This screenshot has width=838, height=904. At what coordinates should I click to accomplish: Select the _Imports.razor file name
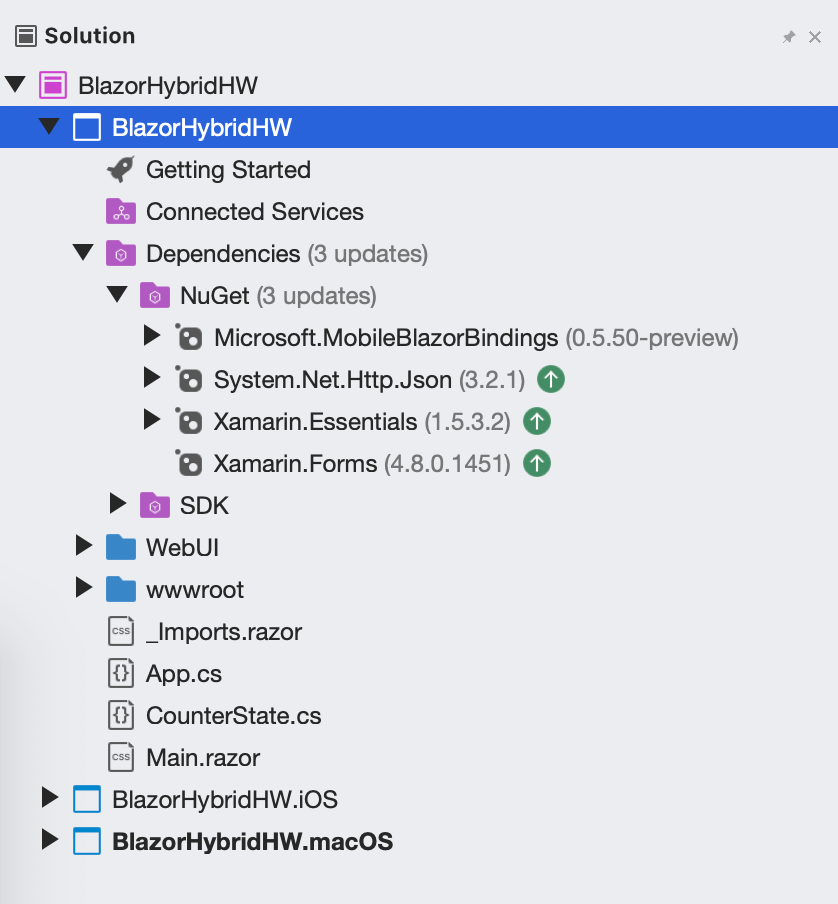(224, 632)
